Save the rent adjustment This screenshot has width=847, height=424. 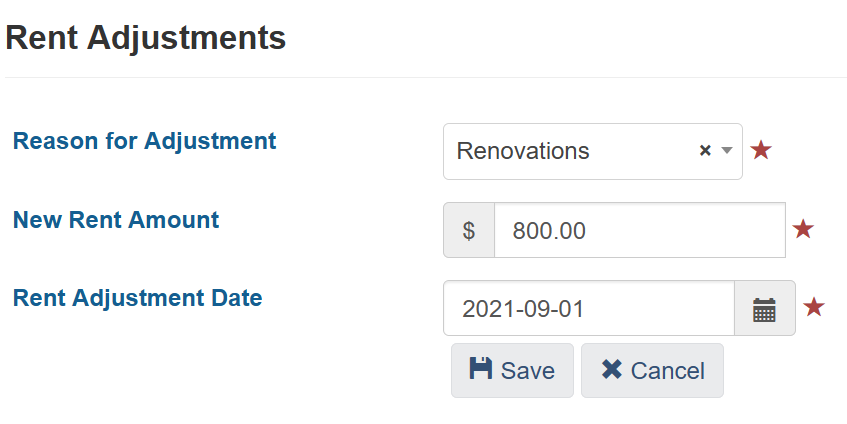point(512,371)
